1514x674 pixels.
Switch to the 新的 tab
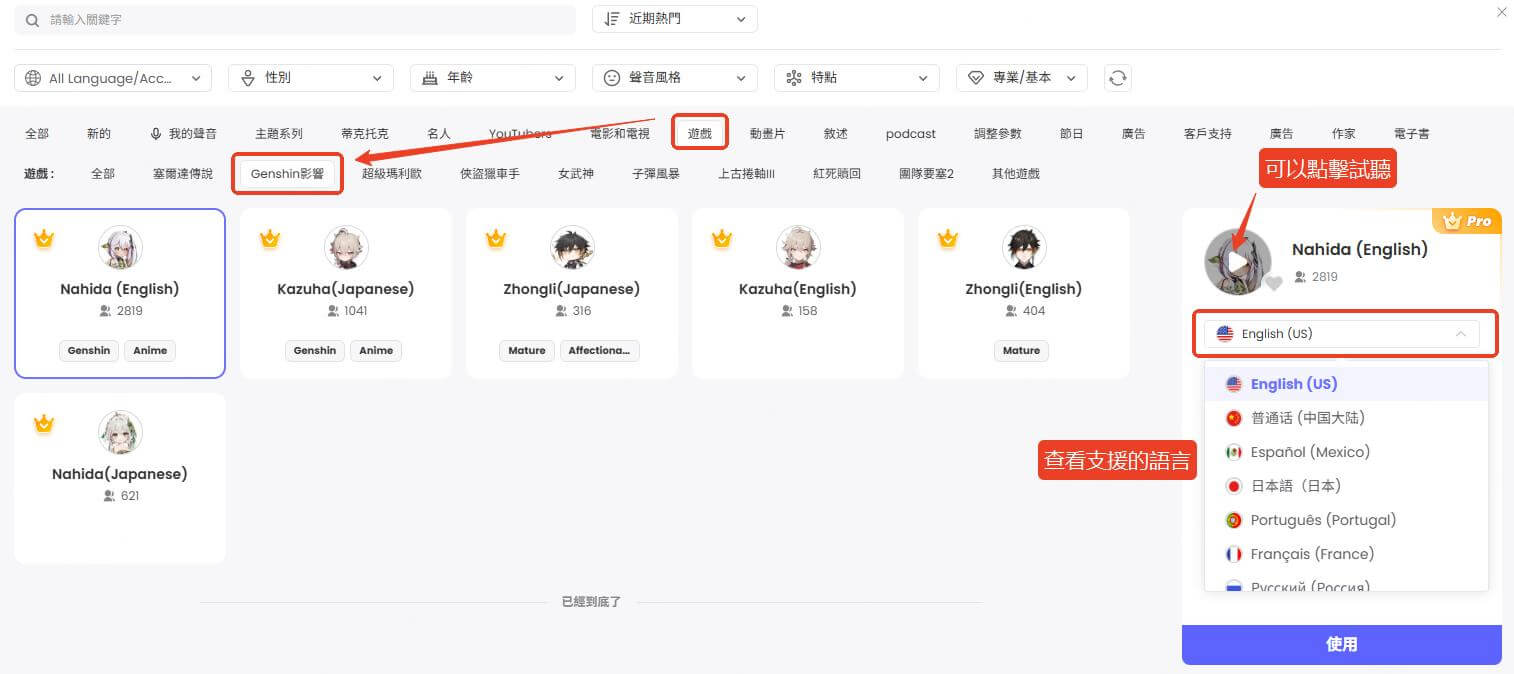pos(99,133)
